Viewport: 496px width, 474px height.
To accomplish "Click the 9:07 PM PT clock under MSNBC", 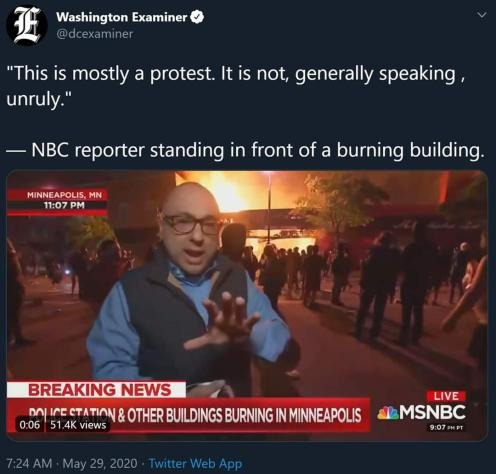I will click(x=447, y=427).
